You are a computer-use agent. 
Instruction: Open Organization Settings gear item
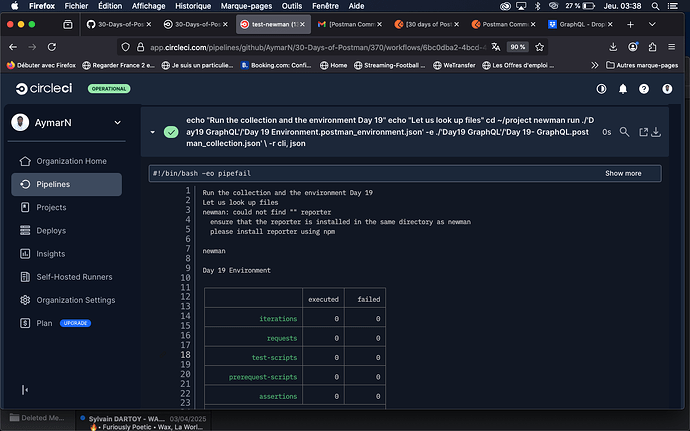pos(66,300)
